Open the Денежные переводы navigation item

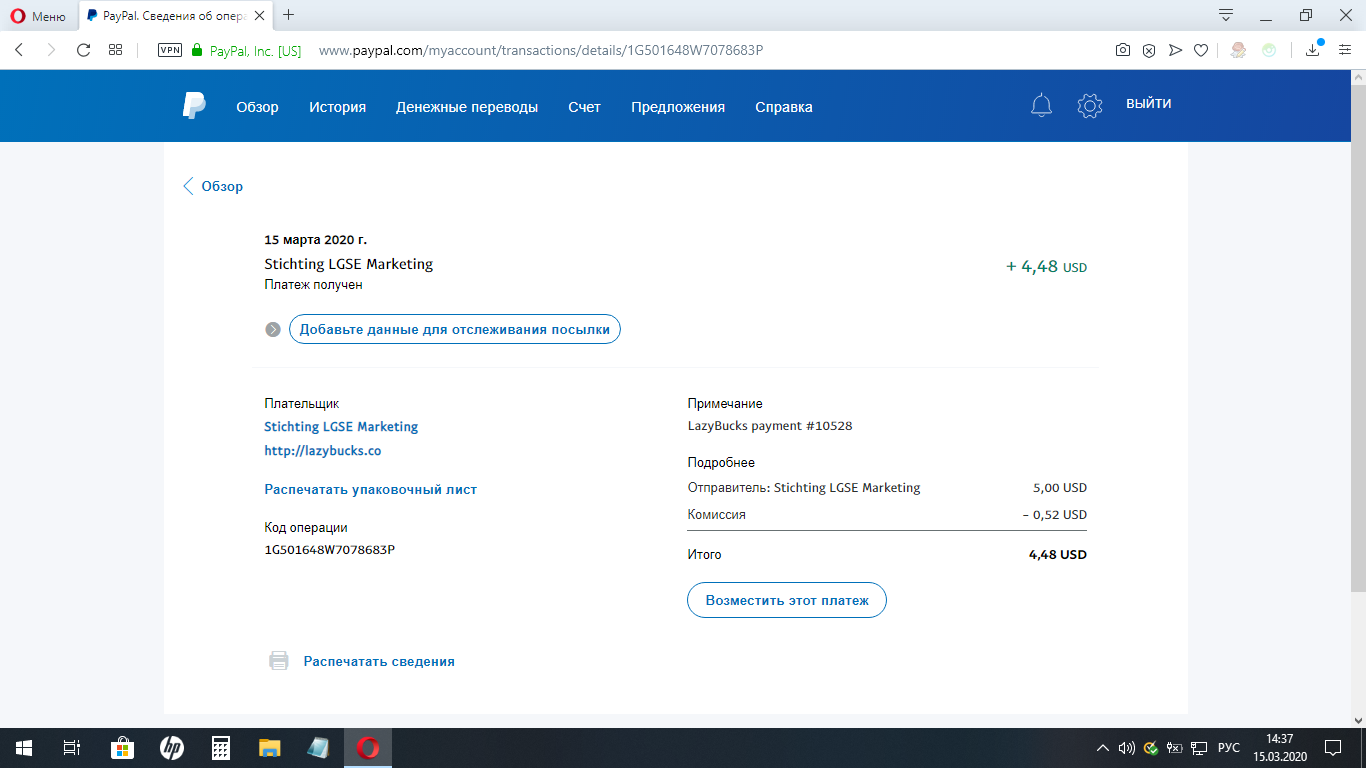tap(467, 107)
